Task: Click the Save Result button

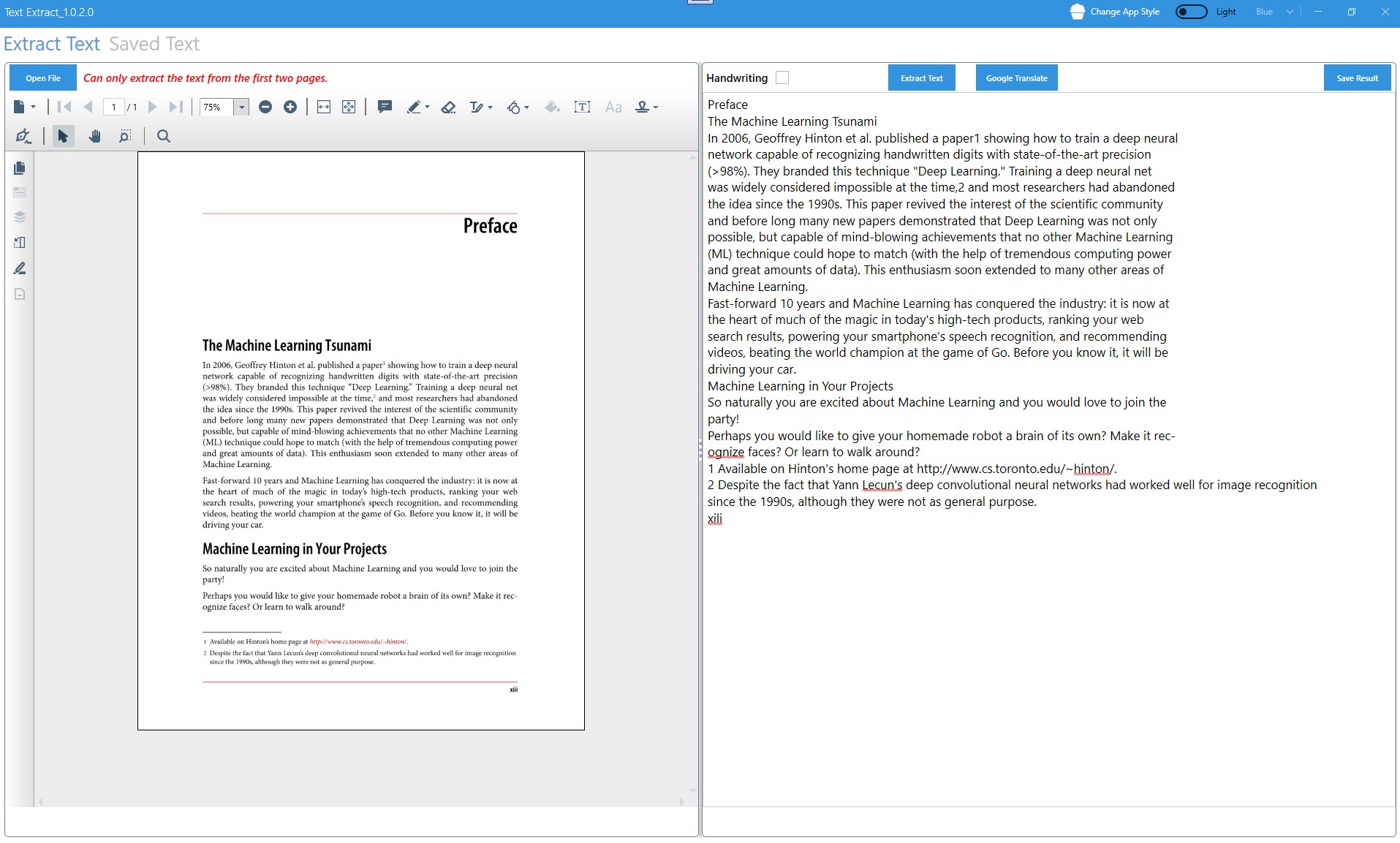Action: pos(1358,78)
